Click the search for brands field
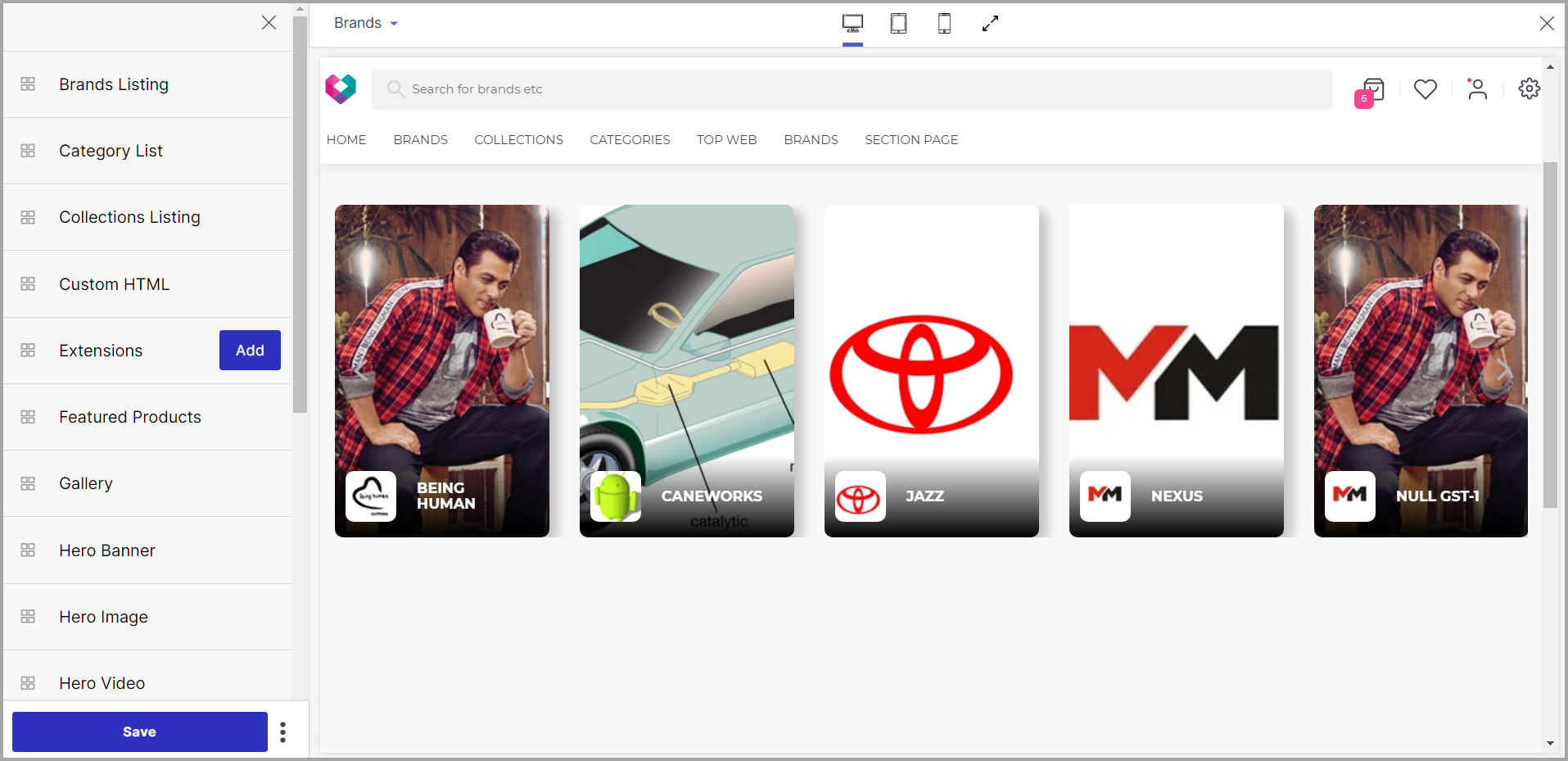 click(852, 89)
